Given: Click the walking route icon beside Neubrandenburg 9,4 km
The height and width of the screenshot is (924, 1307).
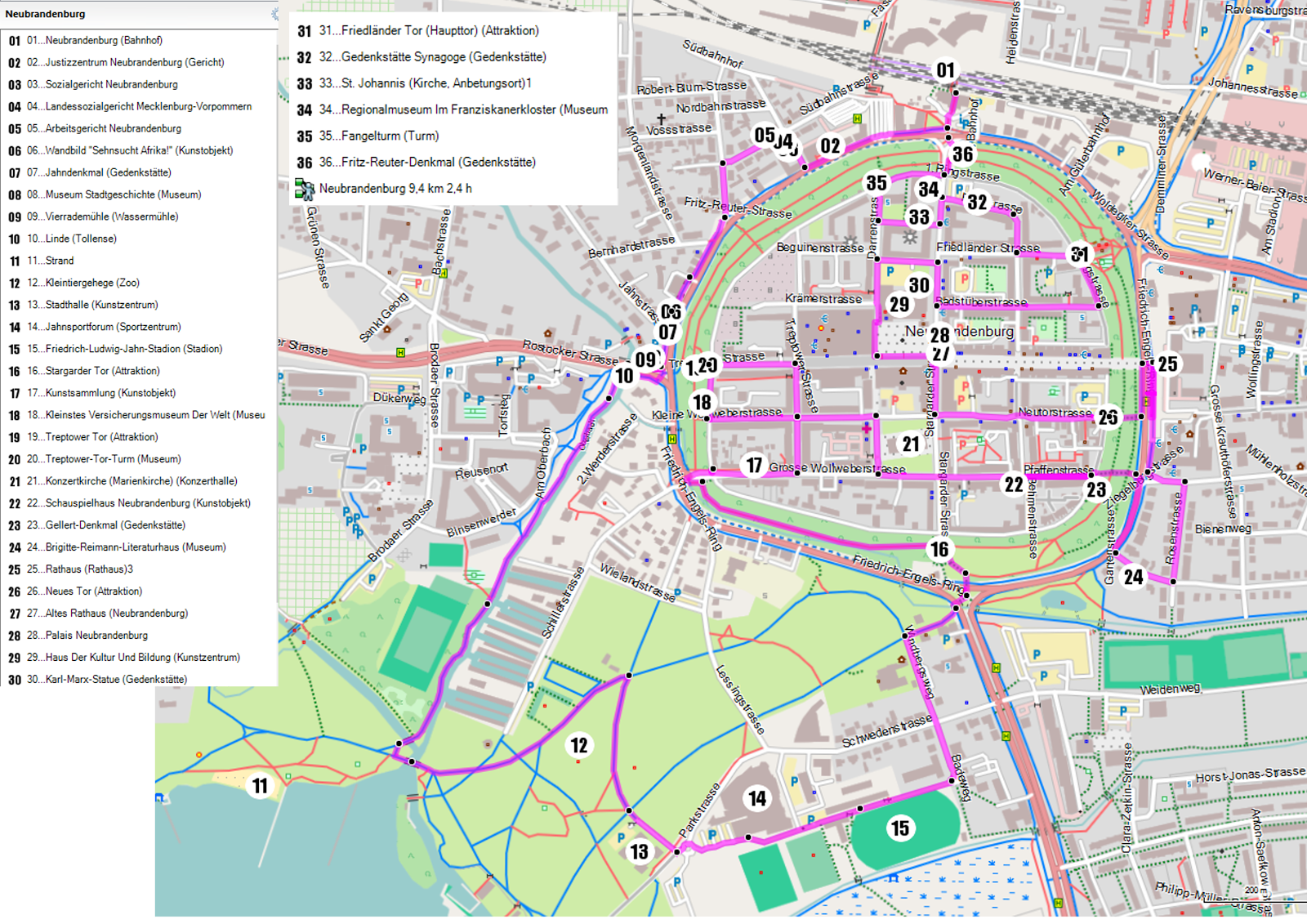Looking at the screenshot, I should 304,190.
